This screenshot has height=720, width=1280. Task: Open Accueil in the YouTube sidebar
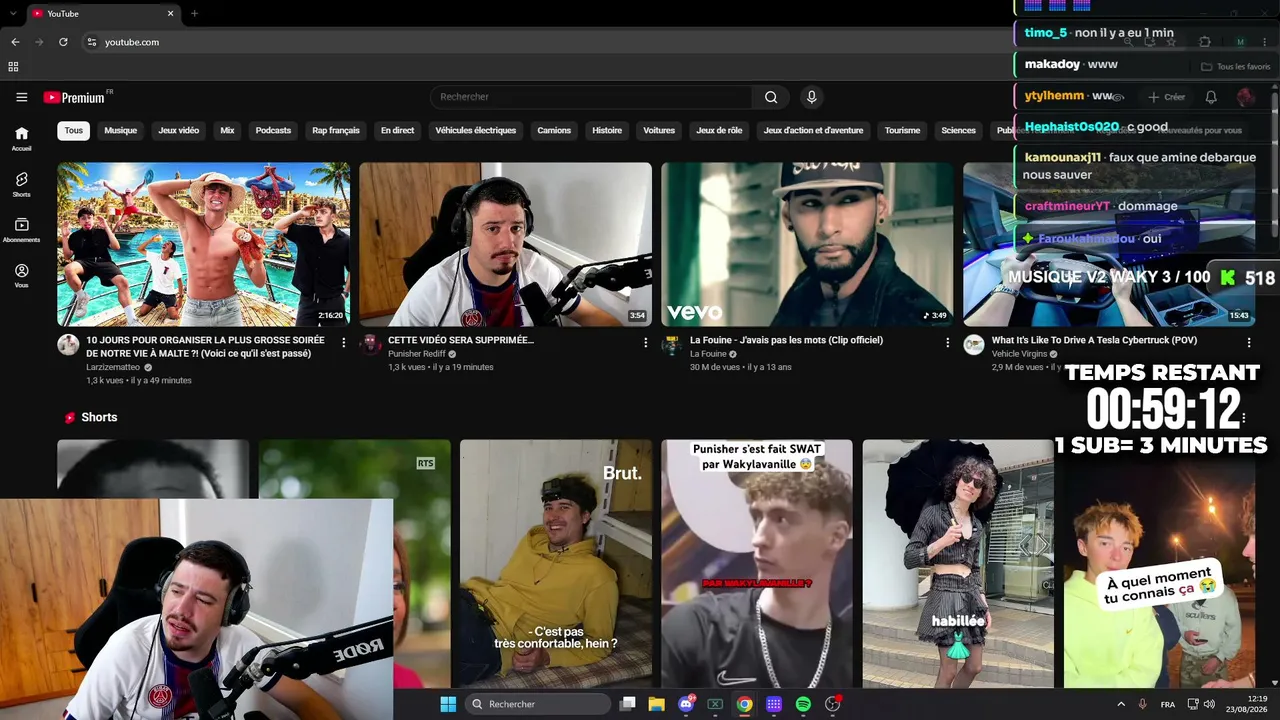click(x=21, y=138)
